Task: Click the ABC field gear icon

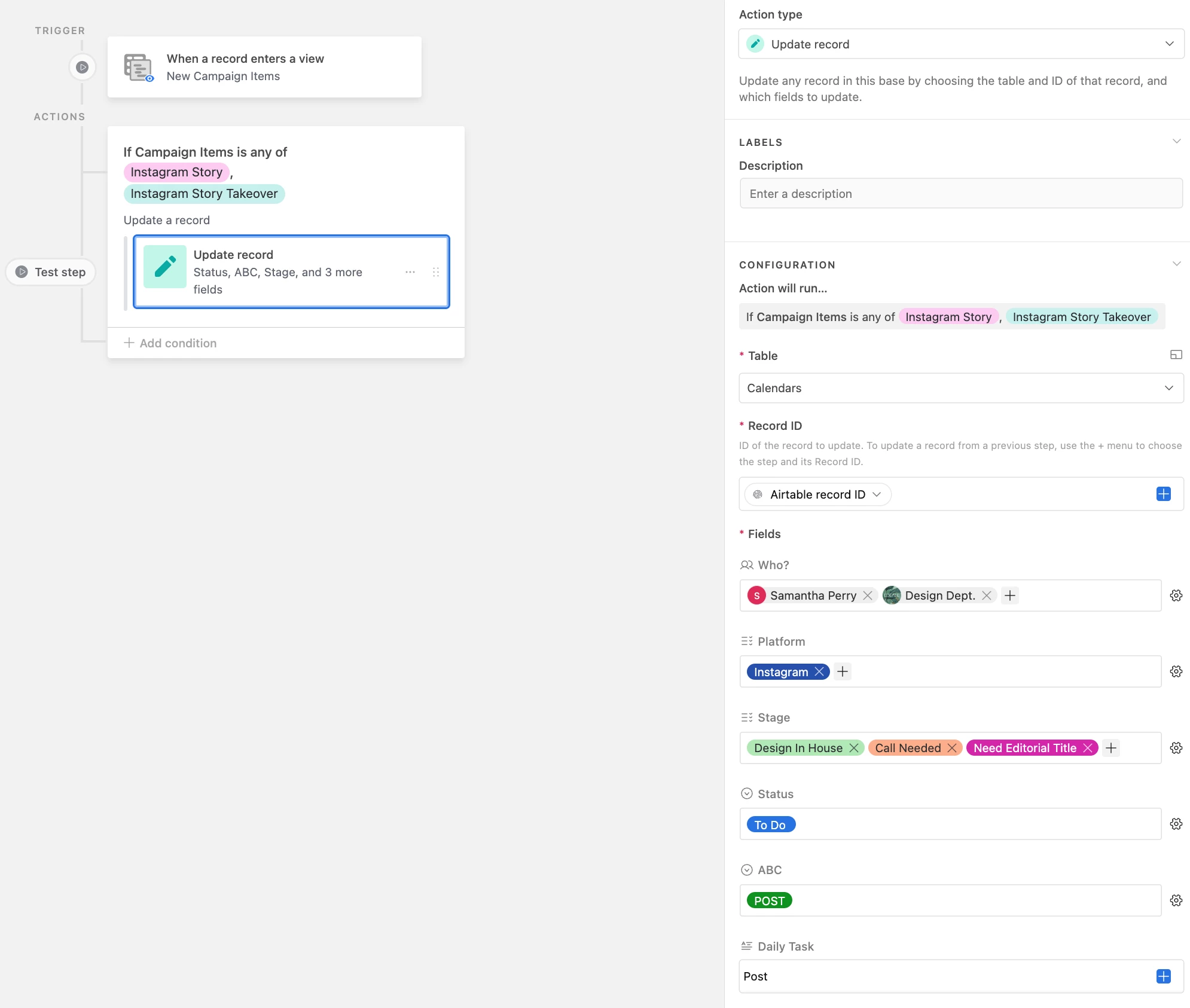Action: [x=1176, y=900]
